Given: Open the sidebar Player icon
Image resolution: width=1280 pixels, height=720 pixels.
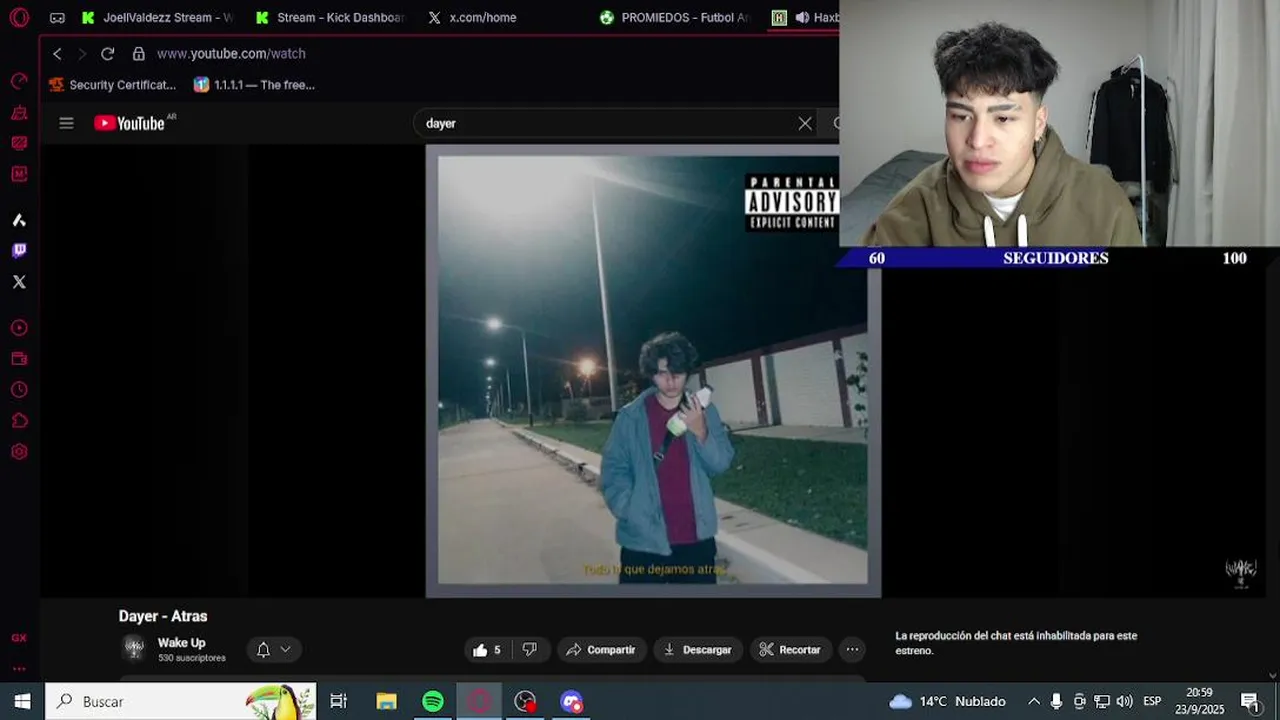Looking at the screenshot, I should (19, 328).
